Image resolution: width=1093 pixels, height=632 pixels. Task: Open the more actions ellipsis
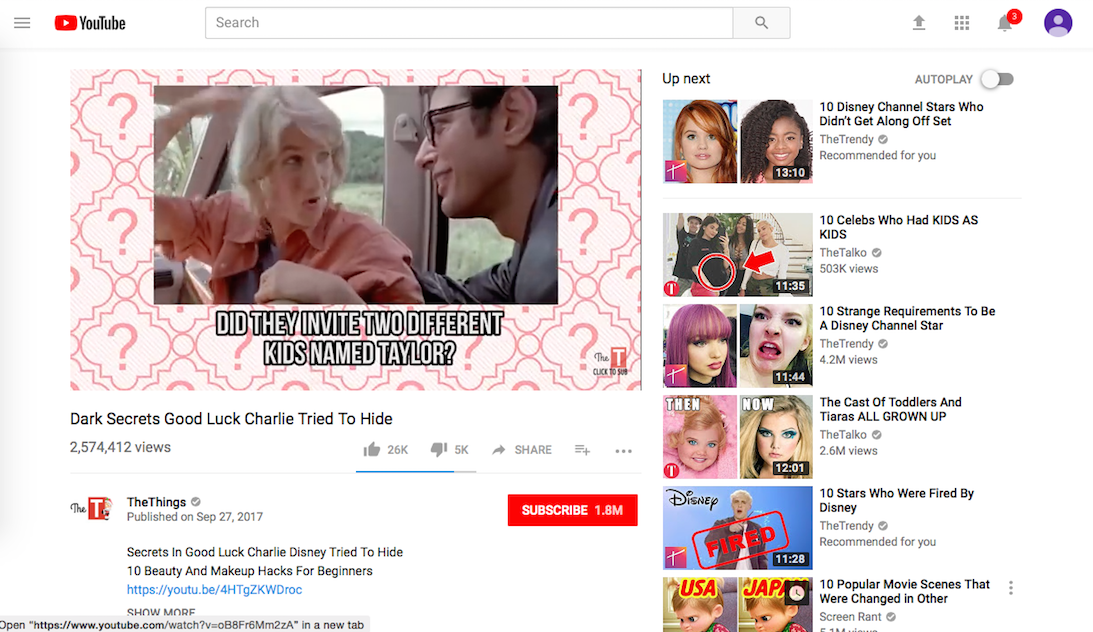(x=623, y=451)
